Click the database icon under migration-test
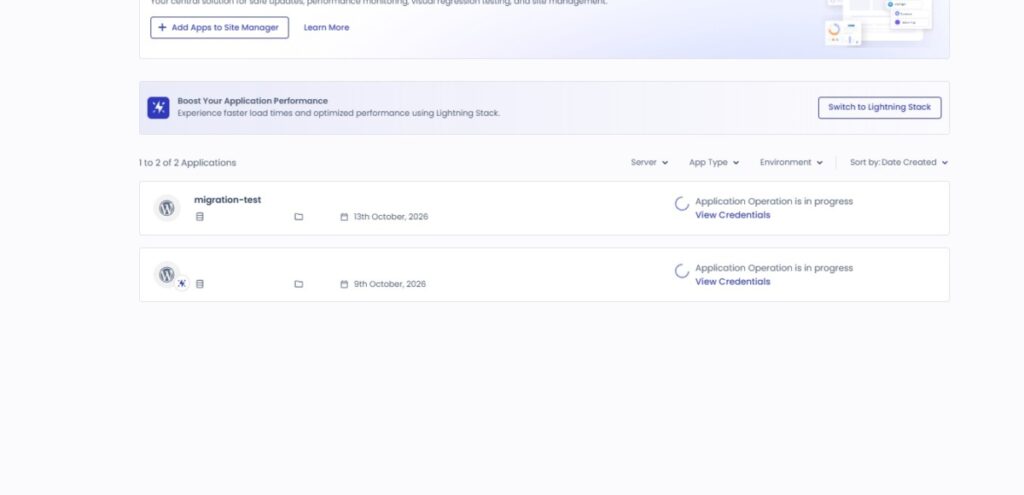This screenshot has width=1024, height=495. (x=200, y=217)
